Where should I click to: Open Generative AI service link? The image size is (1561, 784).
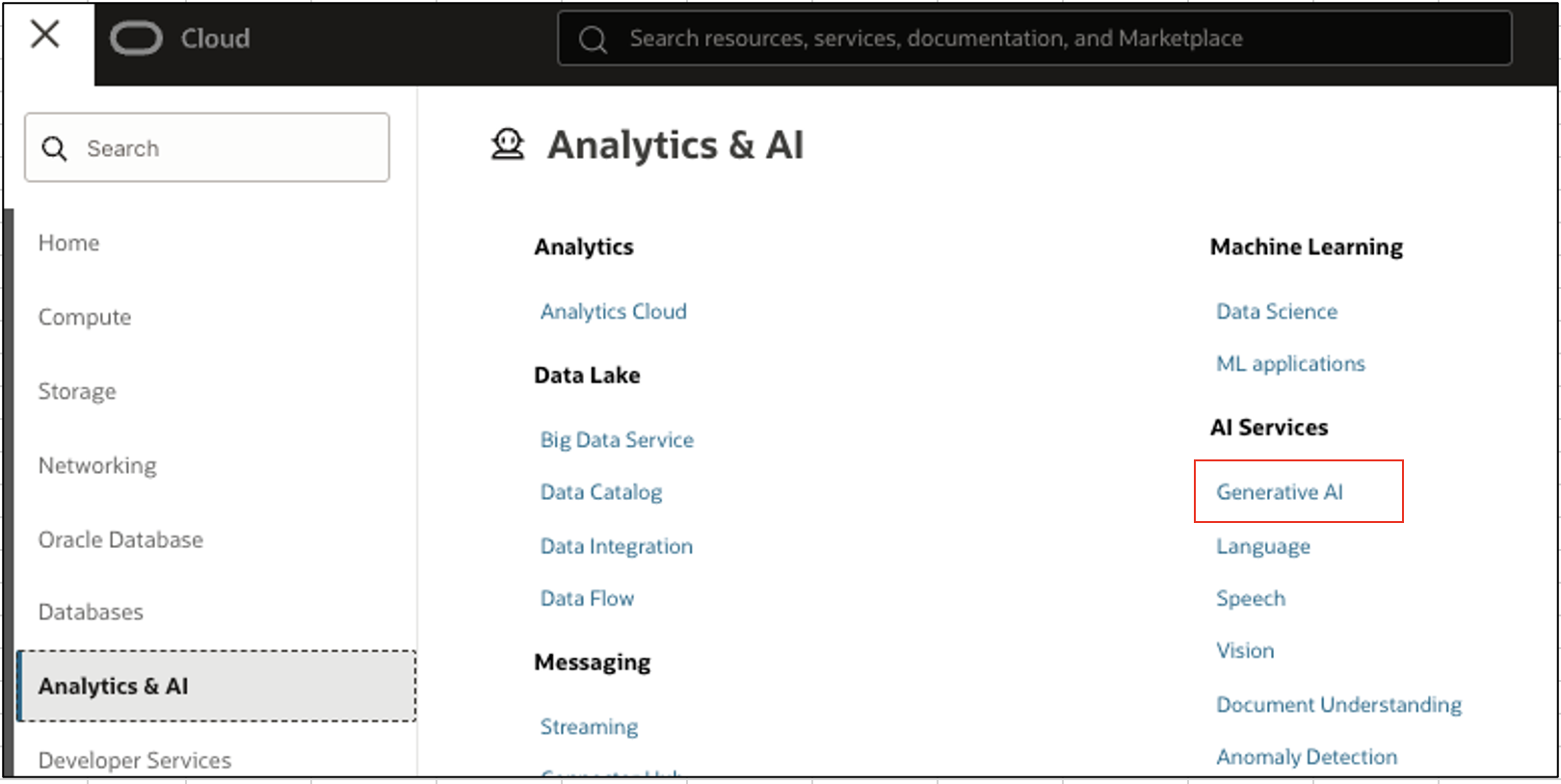(1280, 492)
